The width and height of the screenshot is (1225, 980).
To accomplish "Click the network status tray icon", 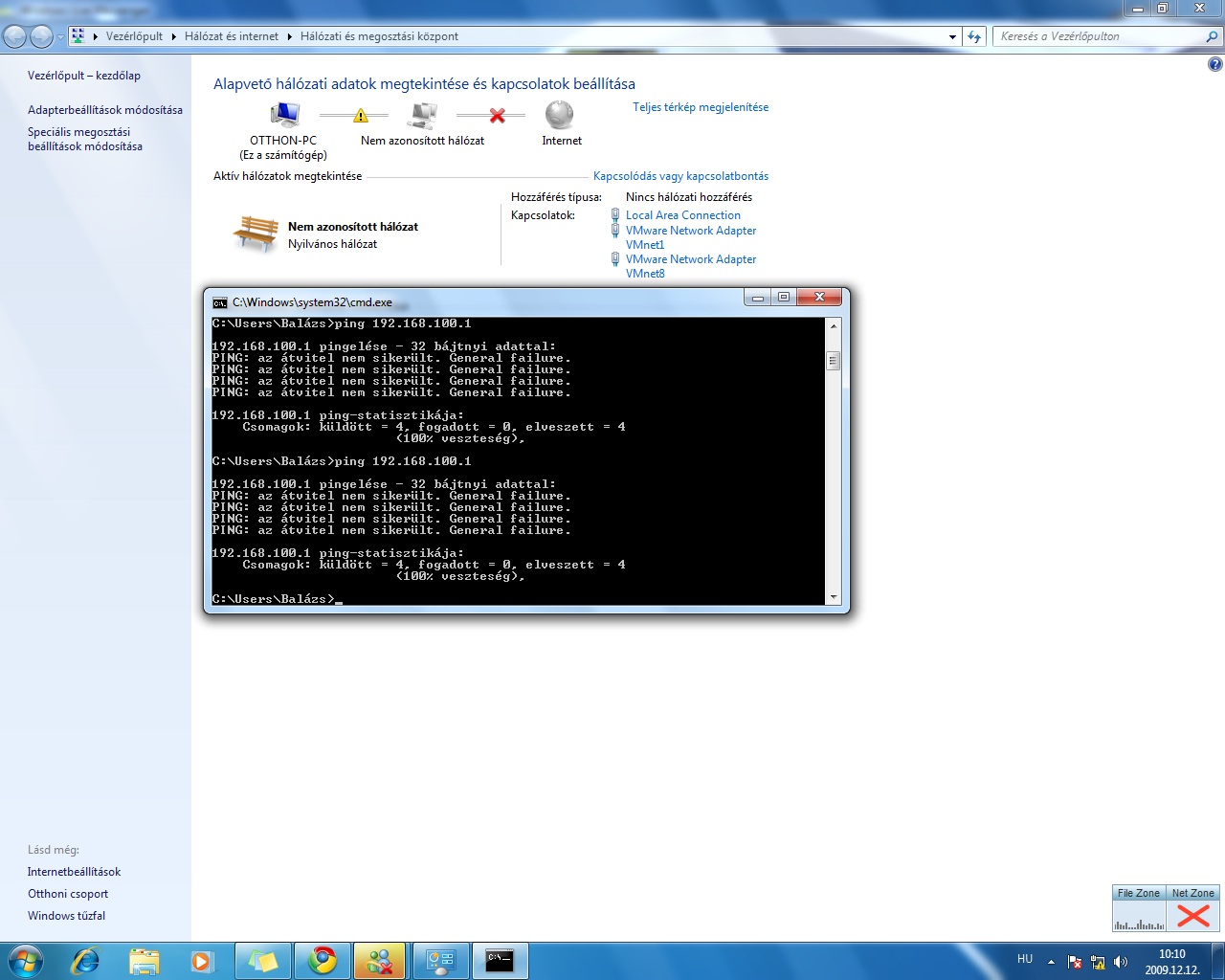I will [x=1098, y=962].
